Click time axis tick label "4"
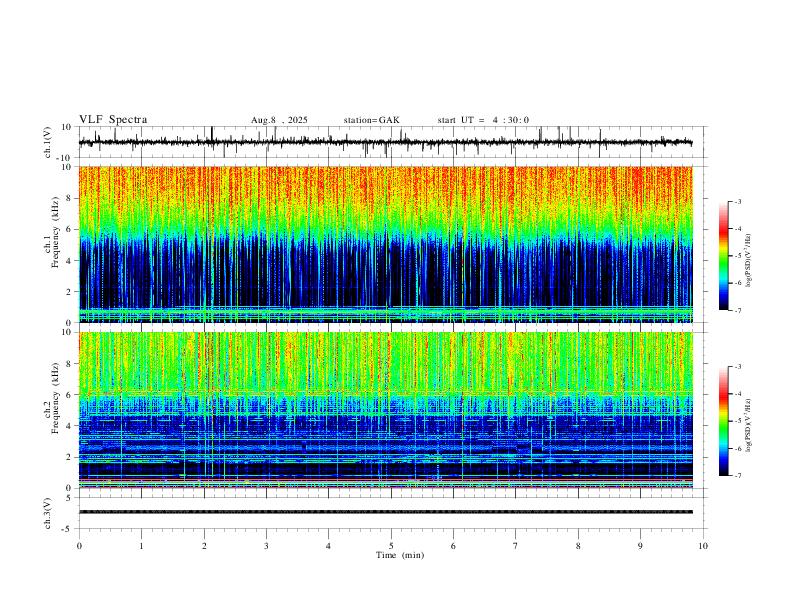 click(x=328, y=546)
